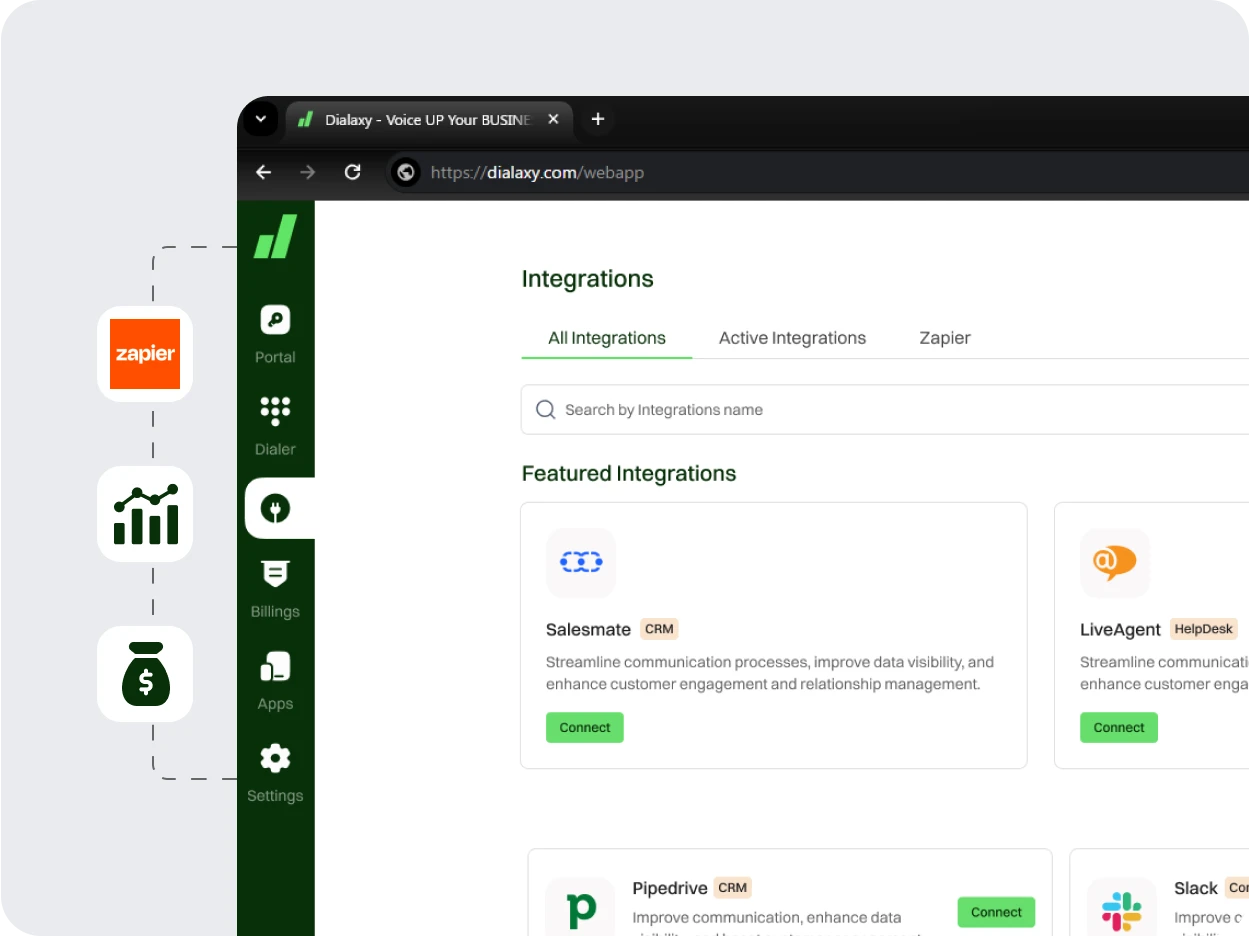Click the money bag tile
This screenshot has height=936, width=1249.
(x=145, y=674)
